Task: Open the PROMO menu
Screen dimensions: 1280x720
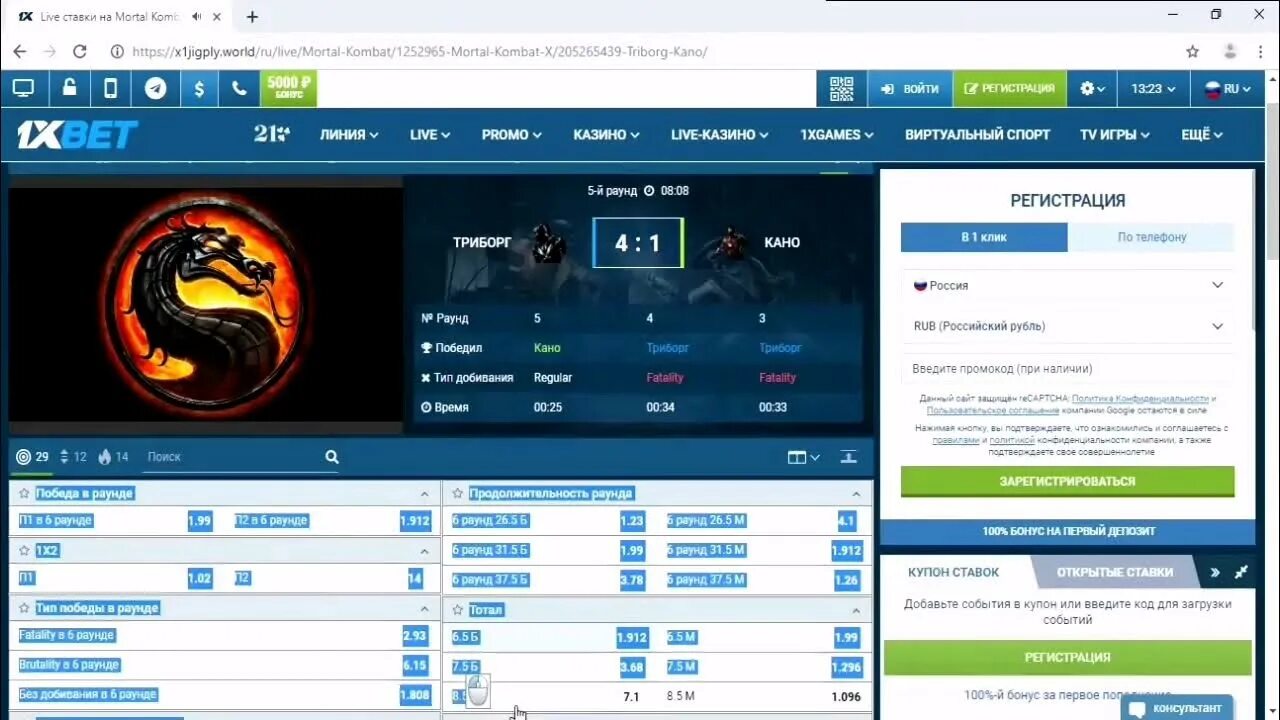Action: (x=511, y=134)
